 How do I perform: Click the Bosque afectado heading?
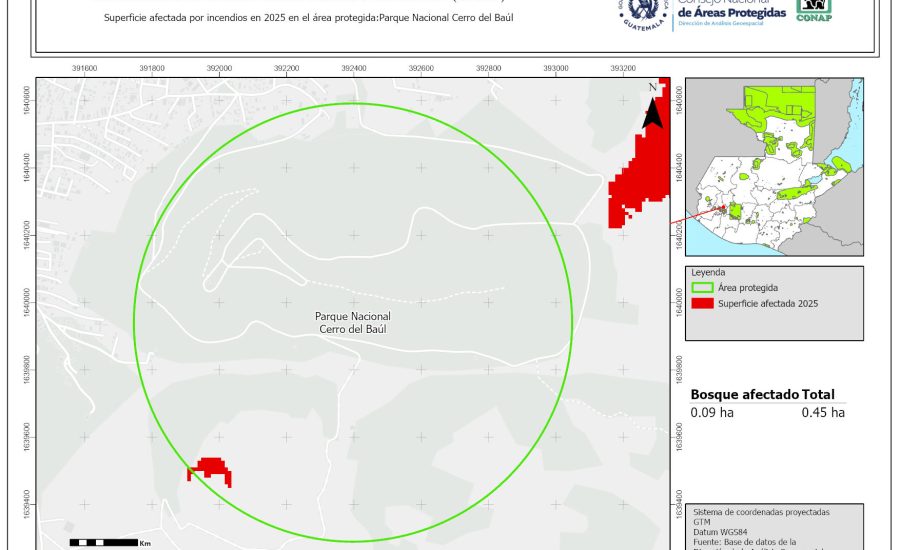click(744, 394)
